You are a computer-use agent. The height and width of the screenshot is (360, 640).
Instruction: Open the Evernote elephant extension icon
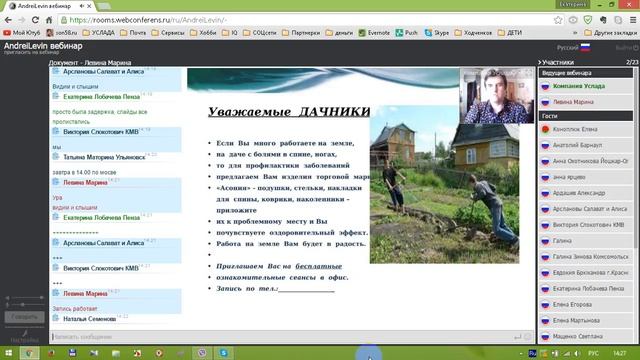(x=603, y=20)
